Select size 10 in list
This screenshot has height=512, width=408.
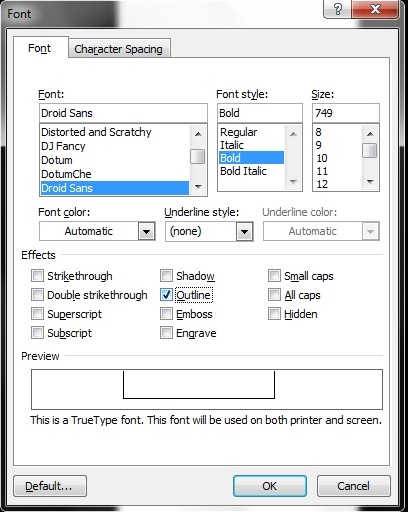coord(337,158)
